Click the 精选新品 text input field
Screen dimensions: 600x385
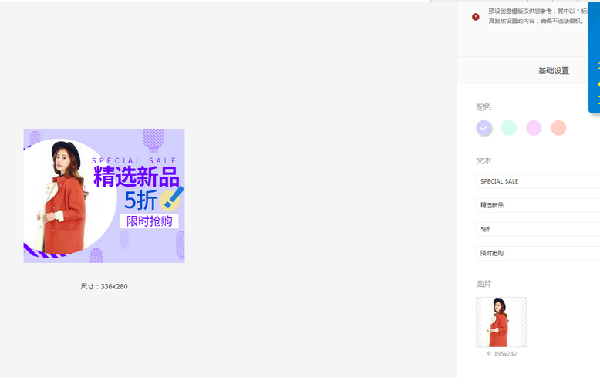coord(538,206)
